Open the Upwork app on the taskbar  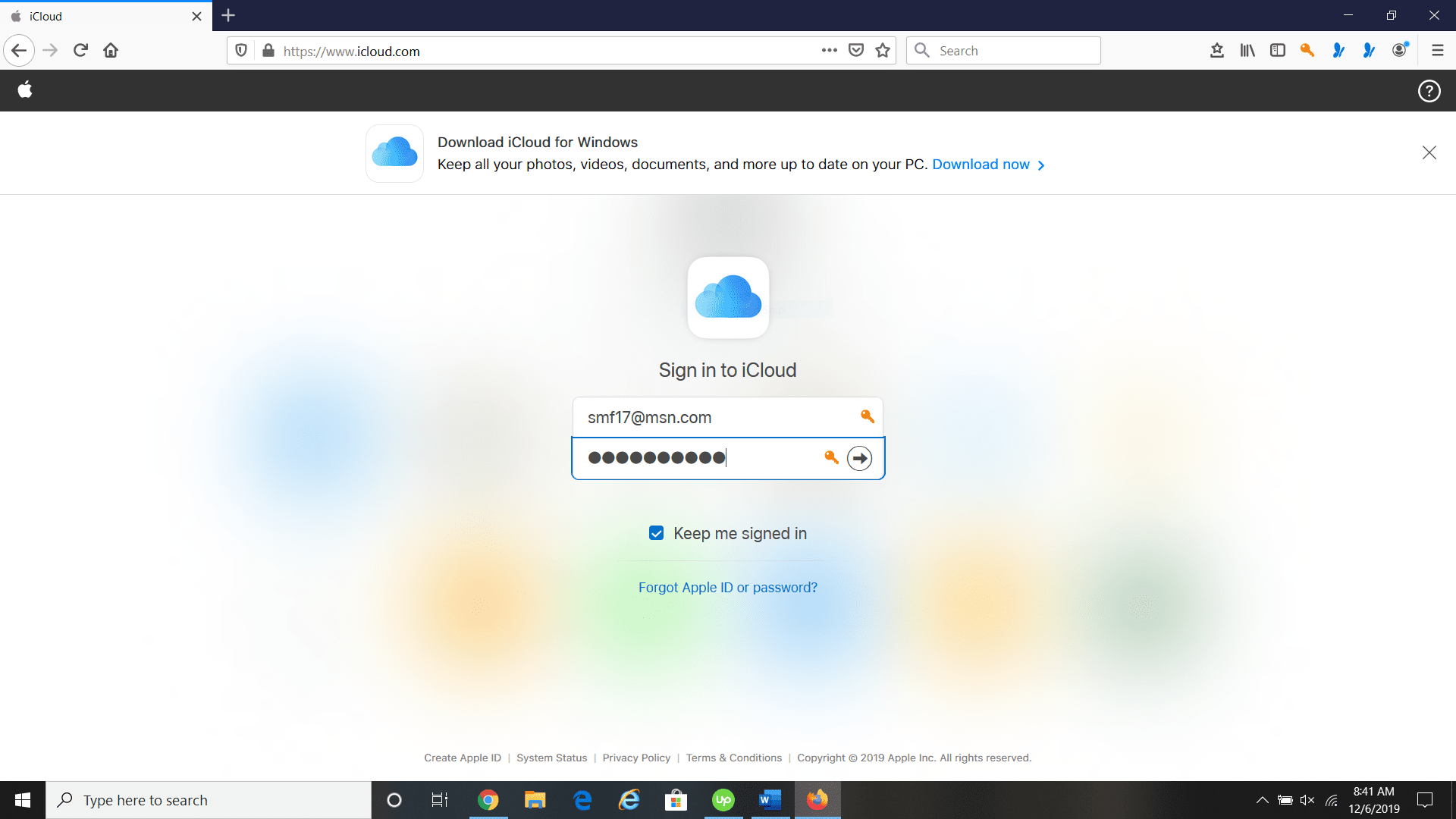click(x=723, y=800)
